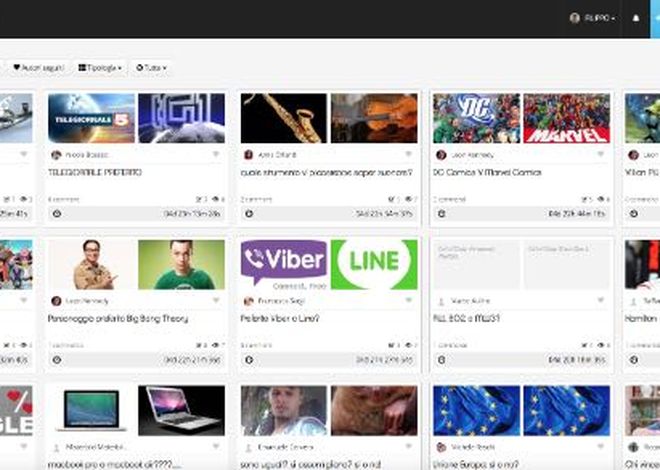Expand the Tutte time filter dropdown

pyautogui.click(x=151, y=67)
